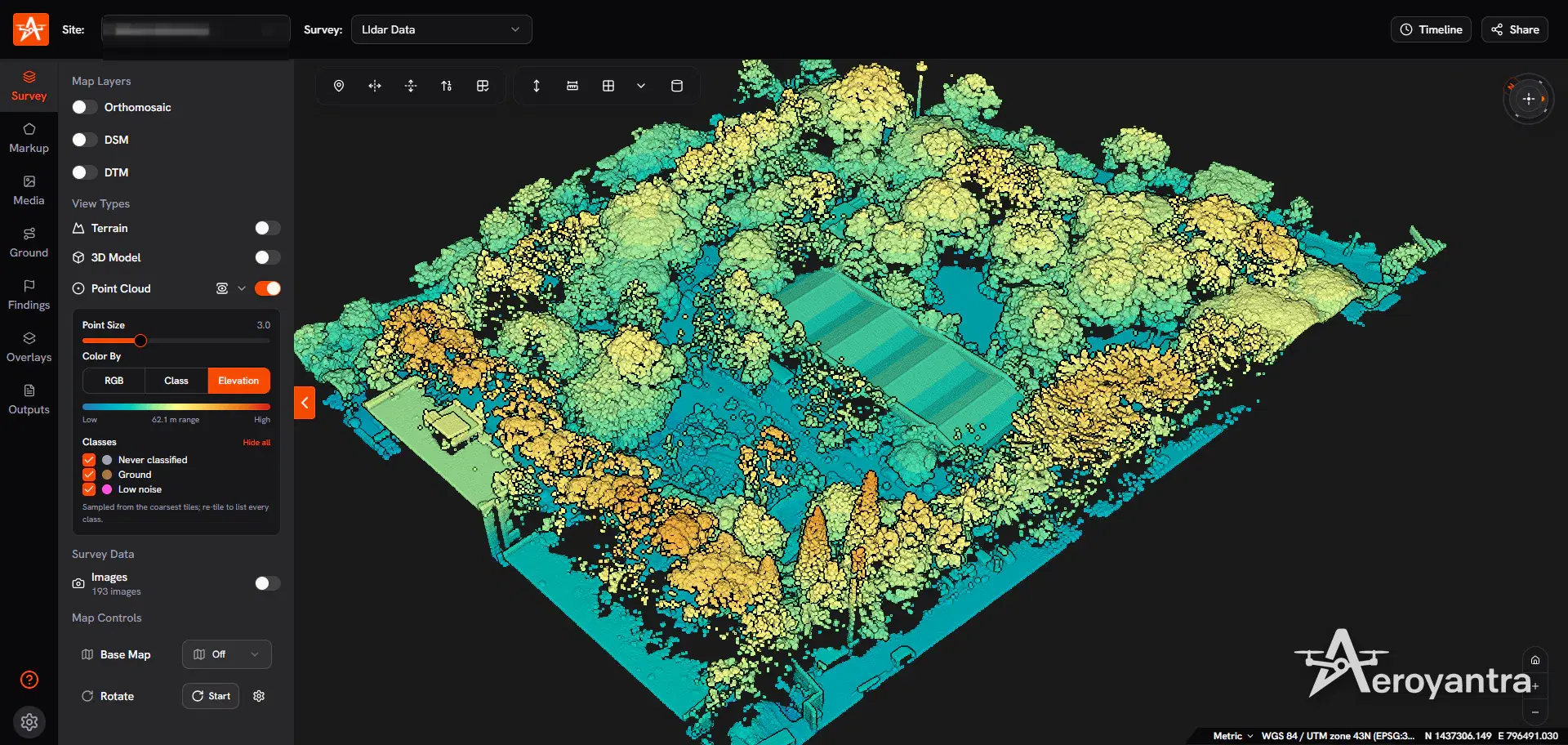
Task: Open the Markup sidebar panel
Action: [x=29, y=138]
